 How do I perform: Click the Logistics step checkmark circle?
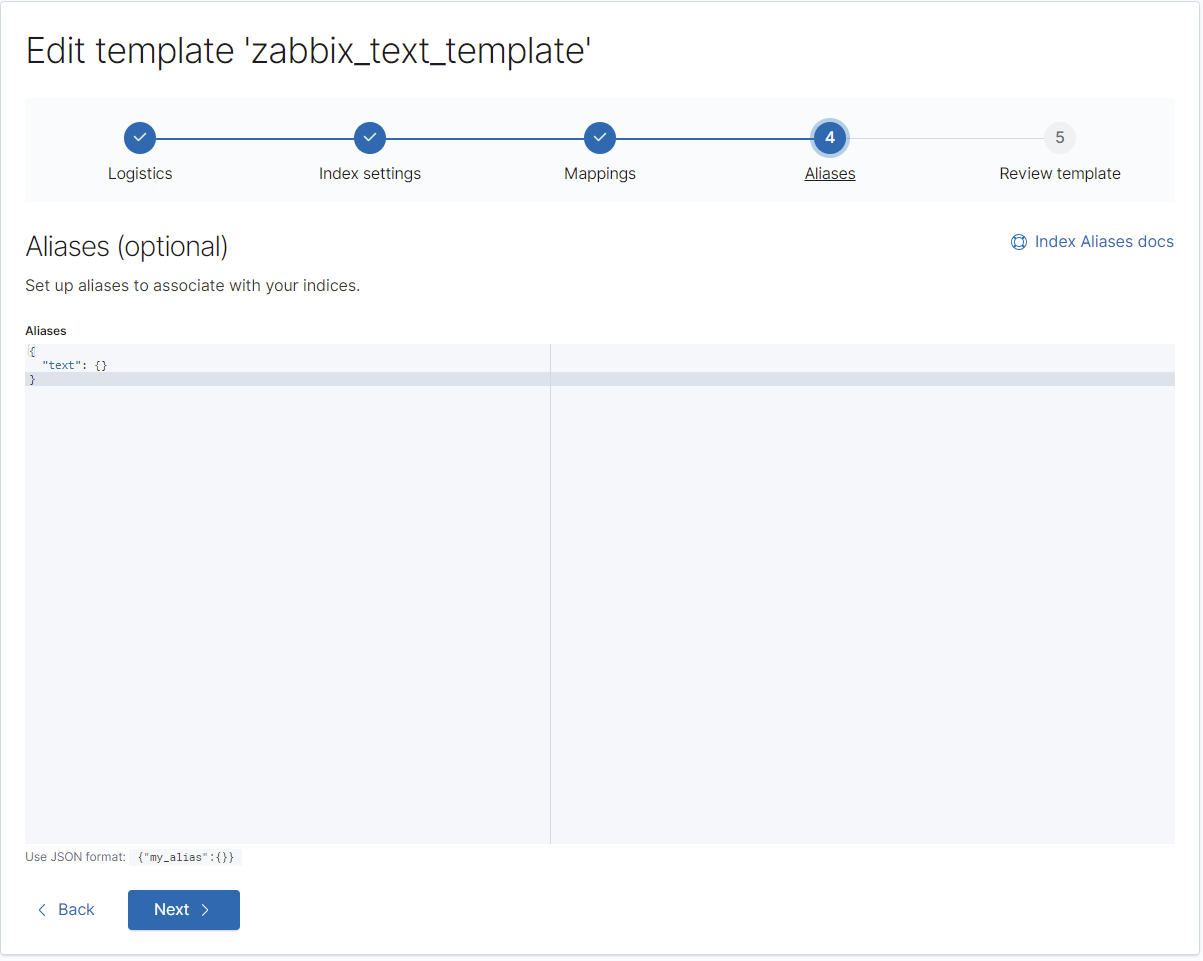140,138
